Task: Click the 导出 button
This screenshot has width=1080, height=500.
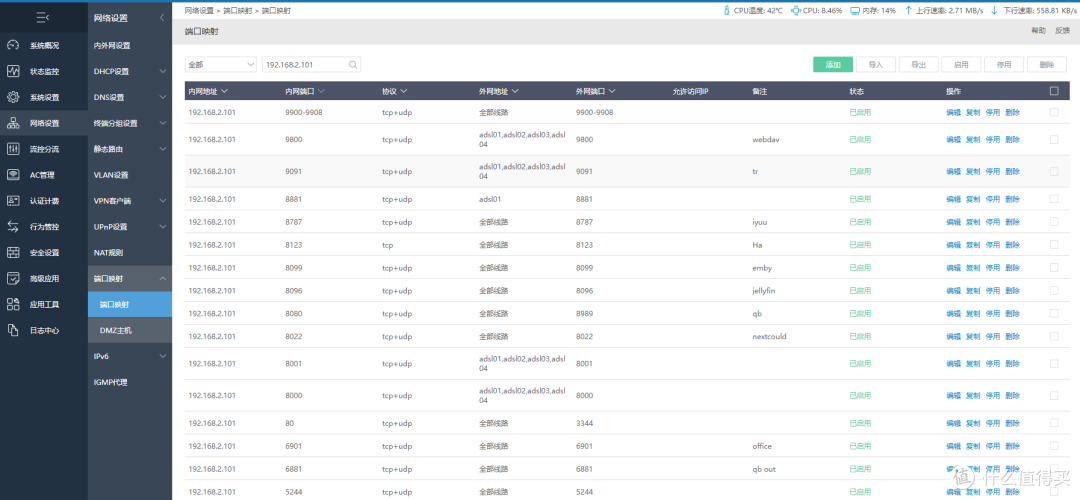Action: coord(918,65)
